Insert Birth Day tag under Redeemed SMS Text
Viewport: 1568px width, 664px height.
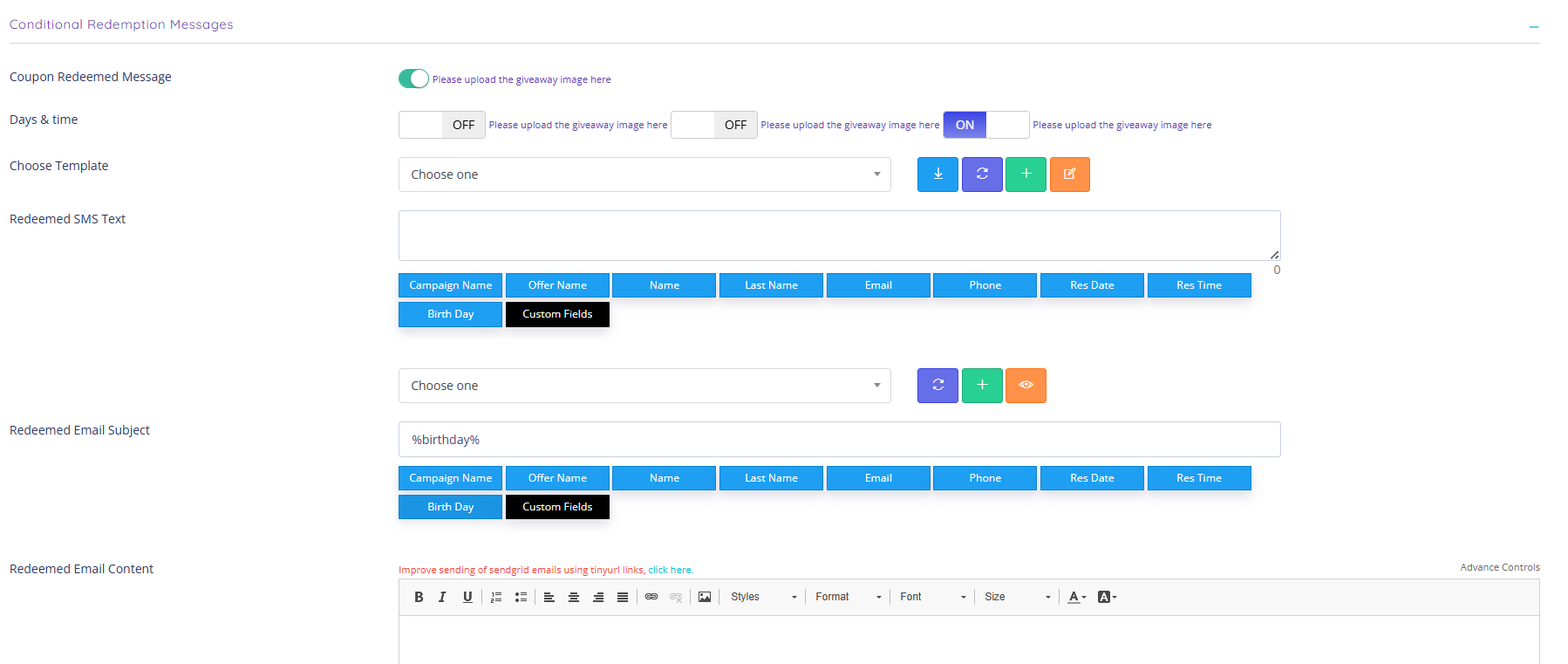[450, 314]
